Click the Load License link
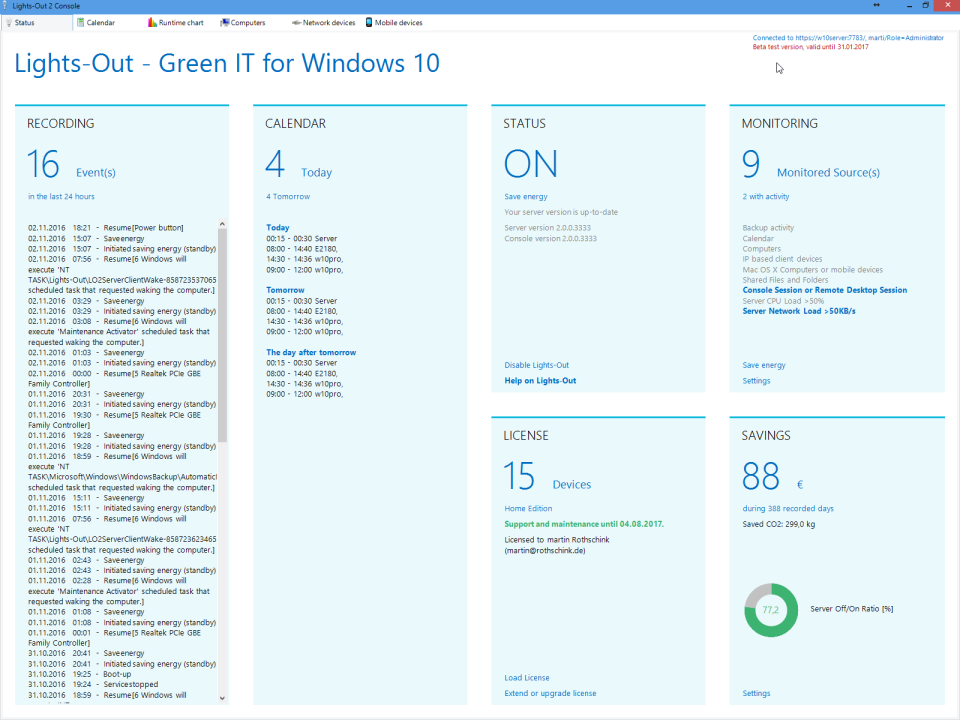 click(x=526, y=678)
